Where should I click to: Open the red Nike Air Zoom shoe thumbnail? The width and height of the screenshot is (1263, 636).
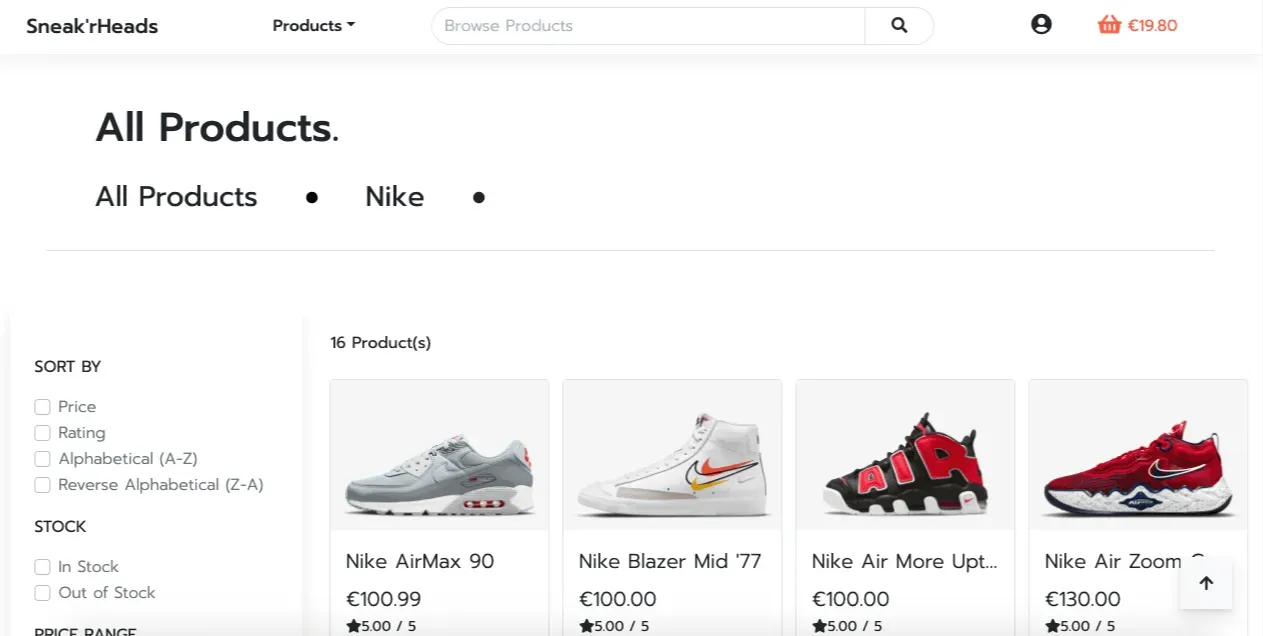pos(1138,455)
